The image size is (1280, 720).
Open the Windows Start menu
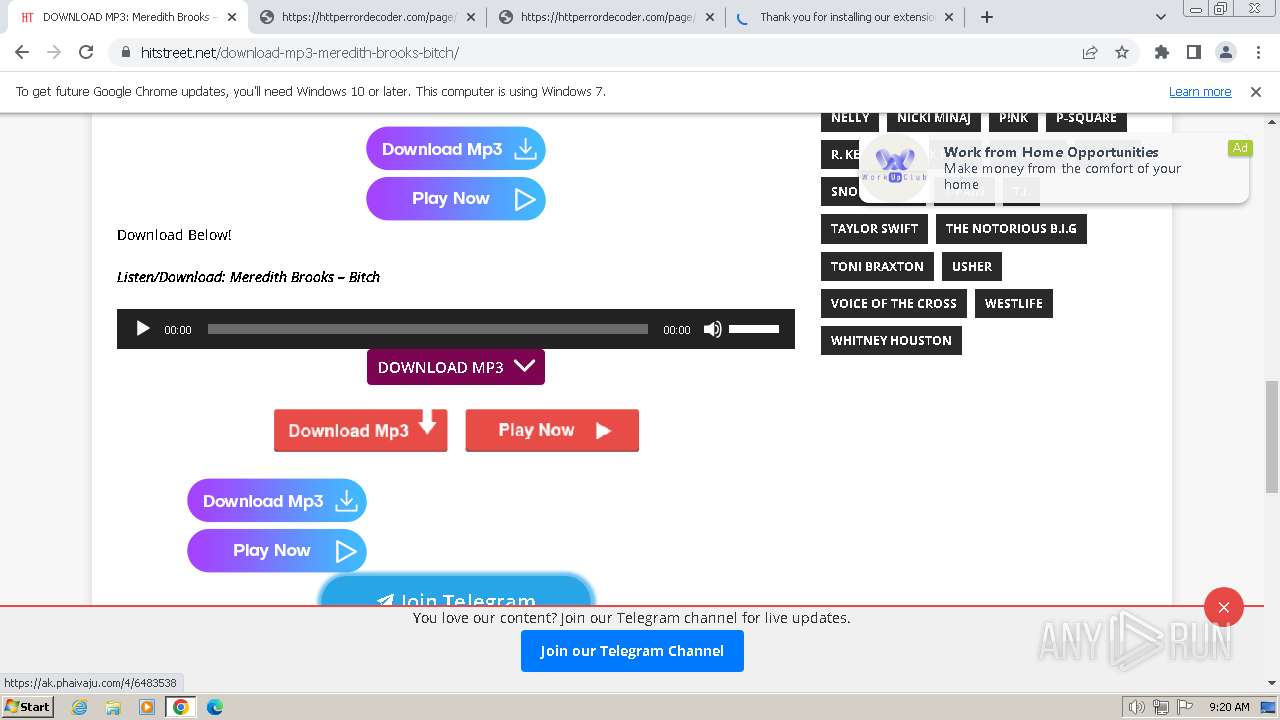28,707
